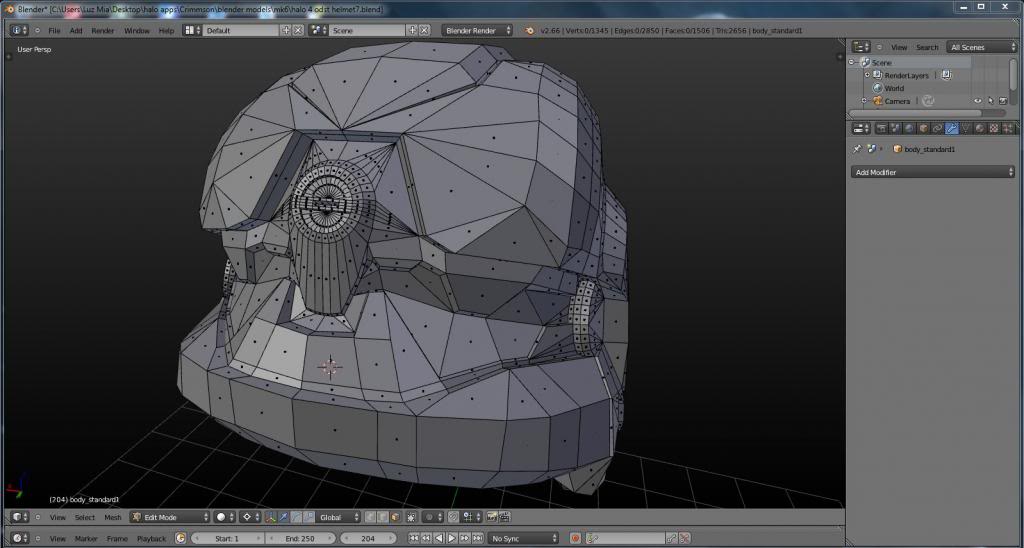Click the Camera icon in the outliner
This screenshot has width=1024, height=548.
click(x=878, y=101)
